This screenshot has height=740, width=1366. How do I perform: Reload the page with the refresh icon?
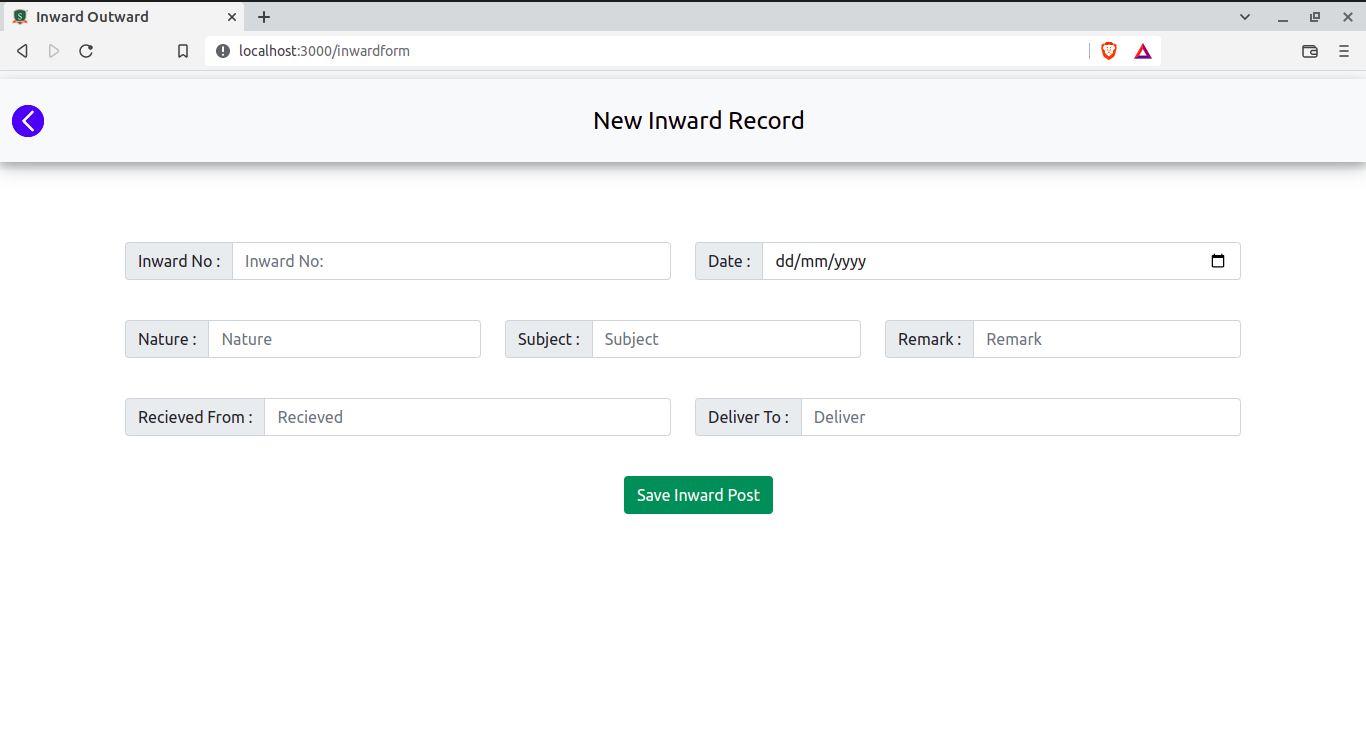(x=86, y=50)
